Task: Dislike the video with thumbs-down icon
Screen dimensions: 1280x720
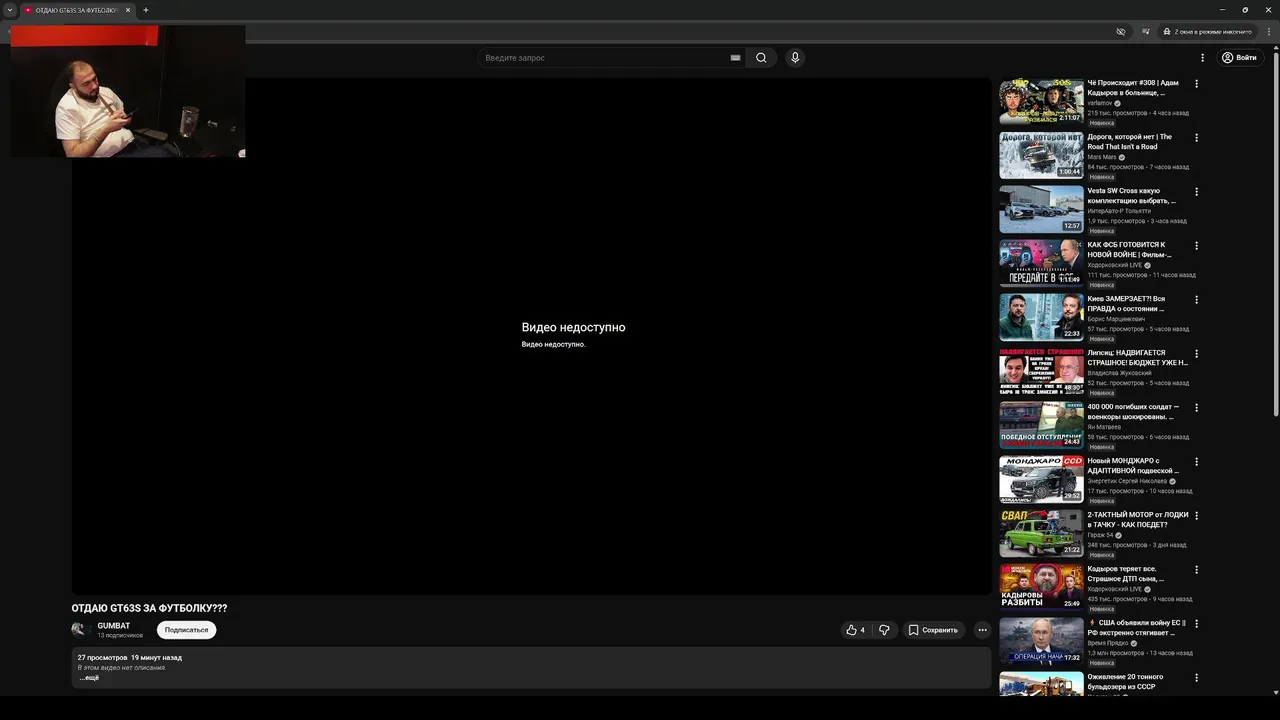Action: [x=884, y=630]
